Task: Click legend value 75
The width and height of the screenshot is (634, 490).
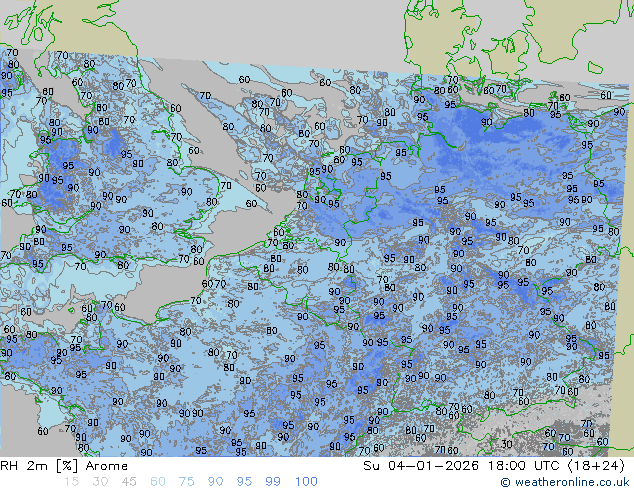Action: (186, 482)
